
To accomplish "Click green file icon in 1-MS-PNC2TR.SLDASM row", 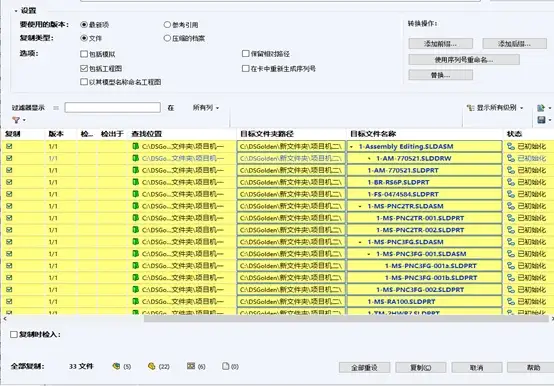I will coord(135,206).
